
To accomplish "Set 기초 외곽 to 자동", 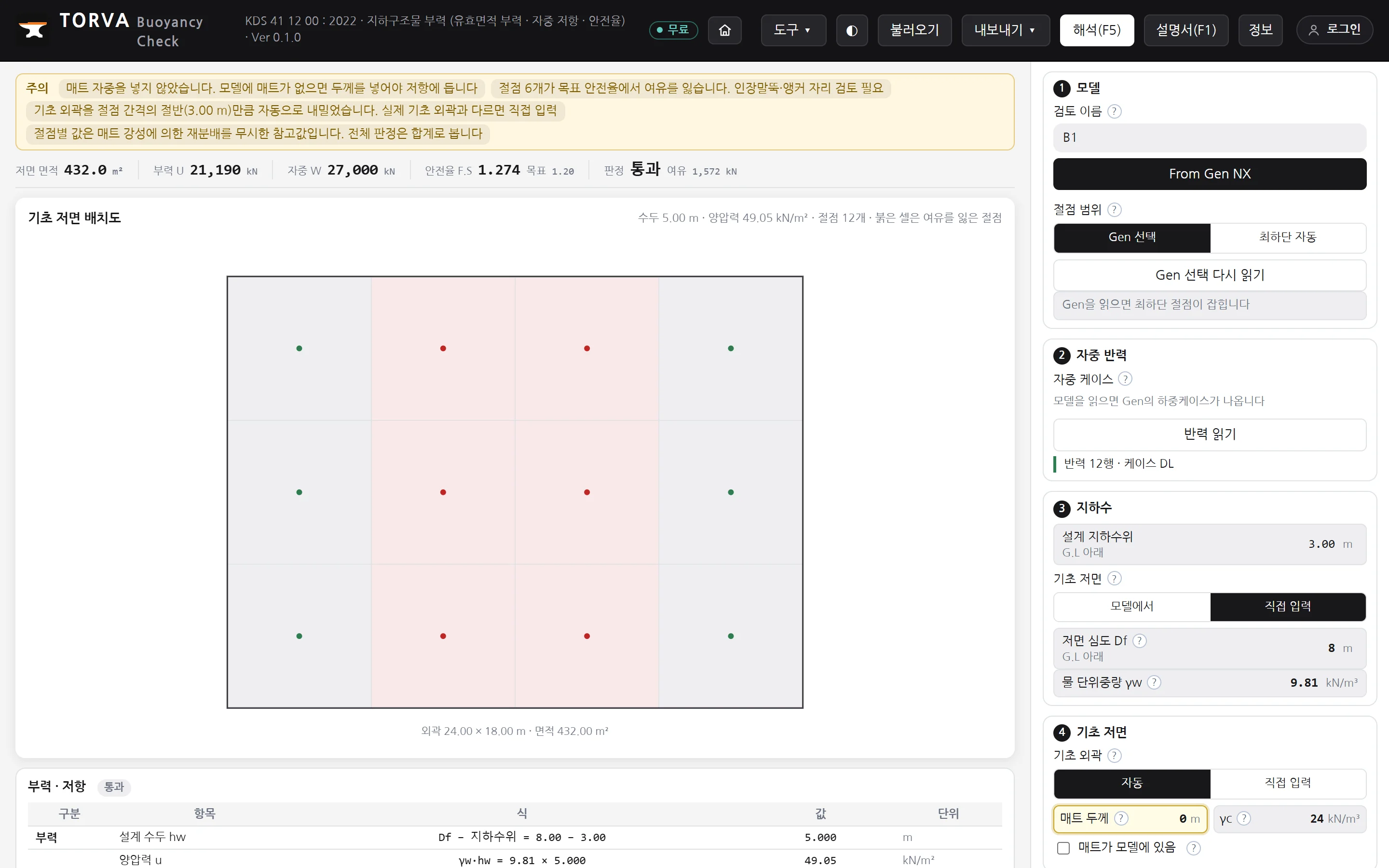I will [1132, 784].
